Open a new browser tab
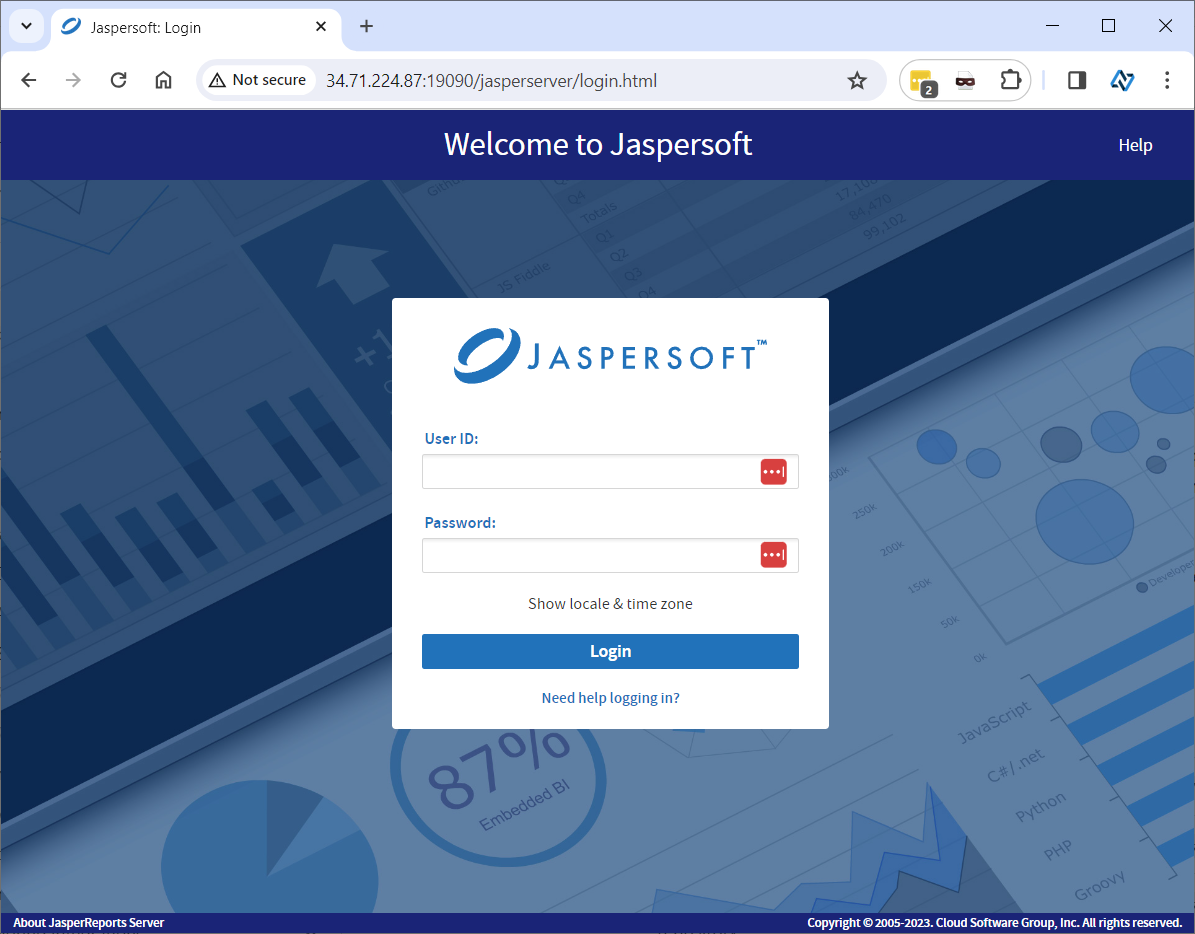This screenshot has height=934, width=1195. [x=366, y=27]
